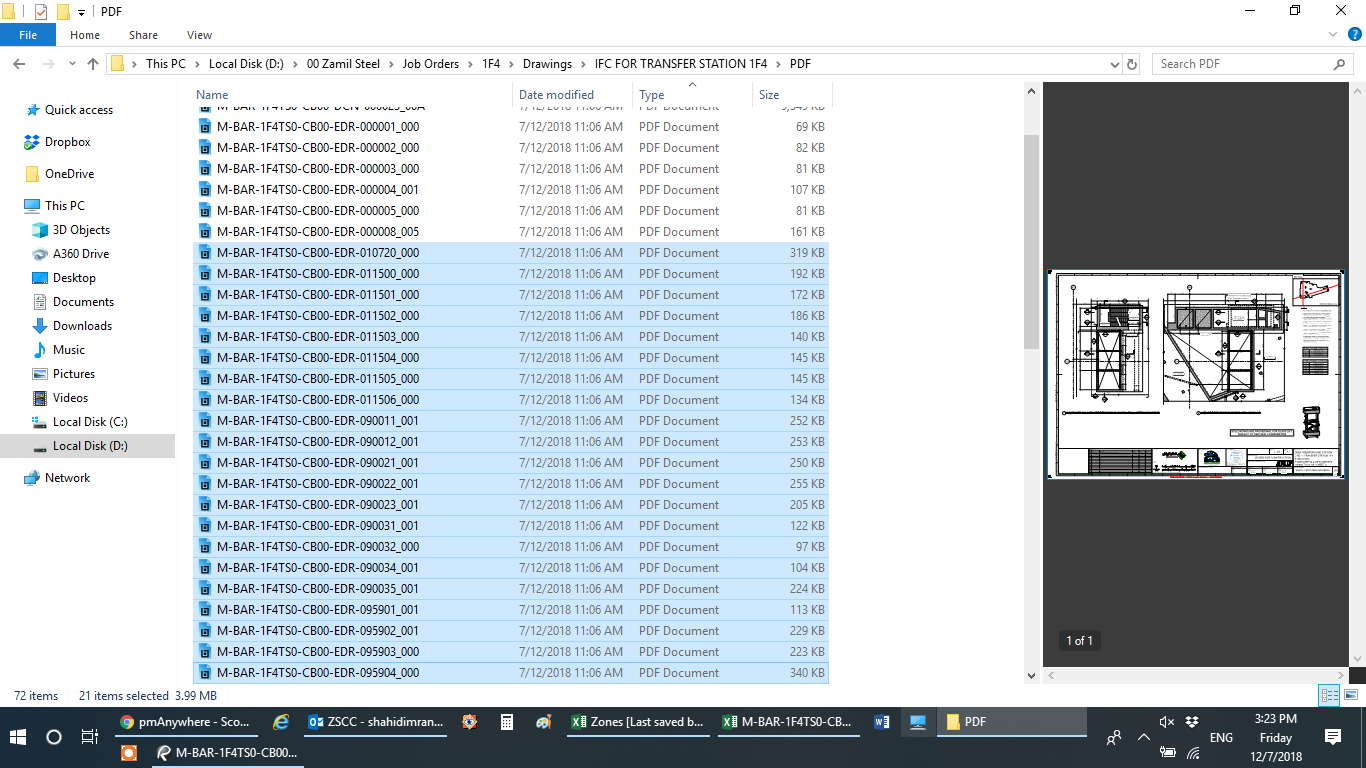
Task: Sort files by Date modified column
Action: (556, 95)
